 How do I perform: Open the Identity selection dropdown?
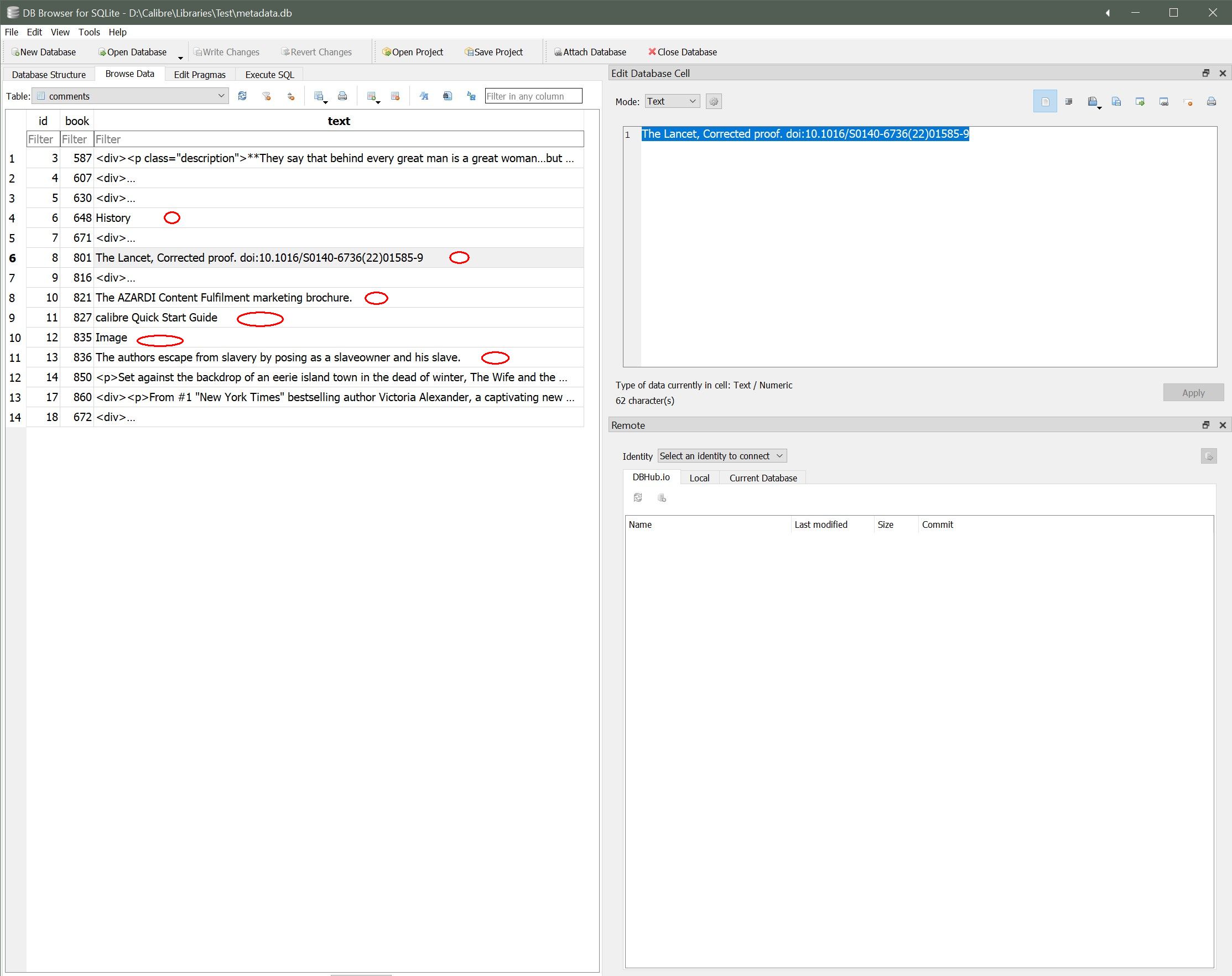click(722, 456)
